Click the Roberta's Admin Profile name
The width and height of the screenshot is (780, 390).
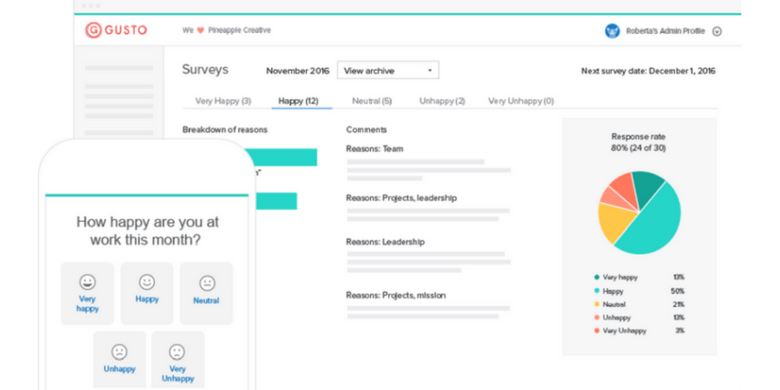(666, 31)
